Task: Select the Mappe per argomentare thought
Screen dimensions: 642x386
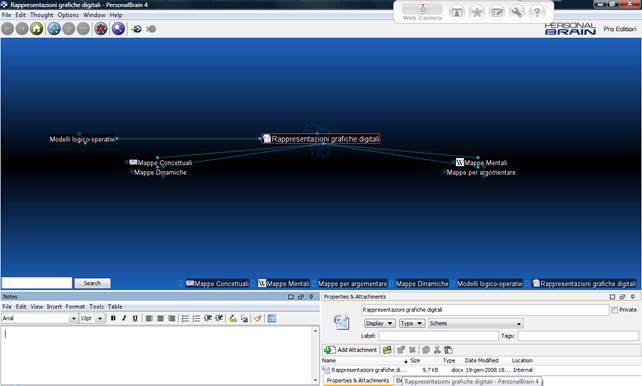Action: (x=481, y=172)
